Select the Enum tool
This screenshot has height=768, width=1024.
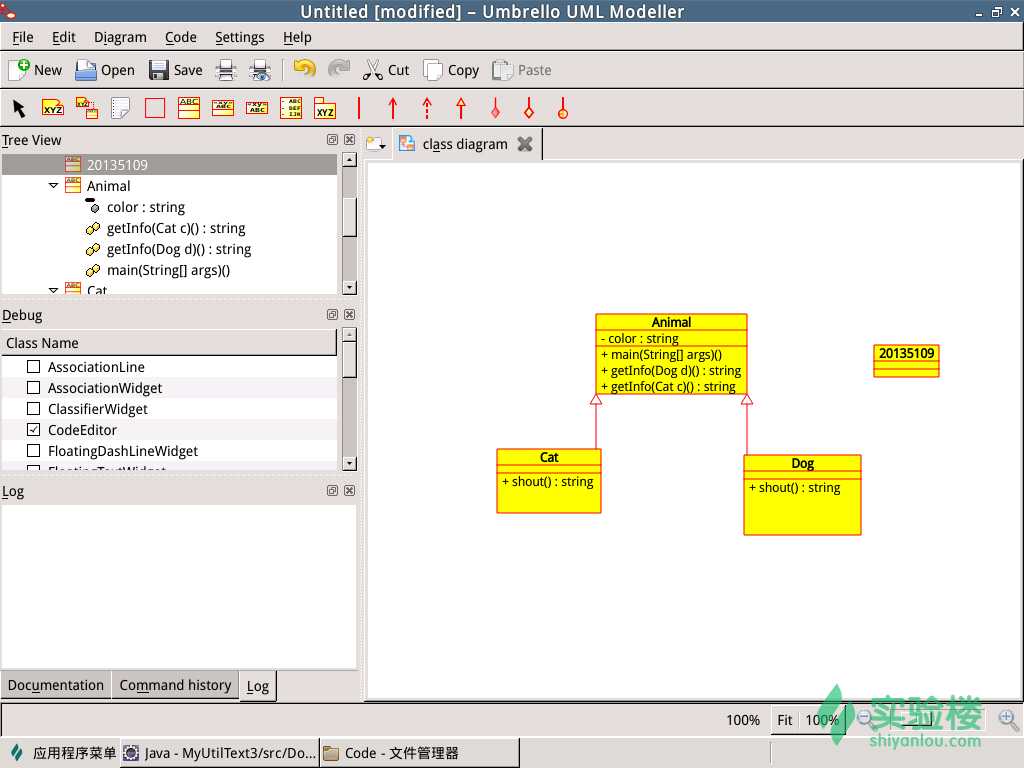coord(291,108)
